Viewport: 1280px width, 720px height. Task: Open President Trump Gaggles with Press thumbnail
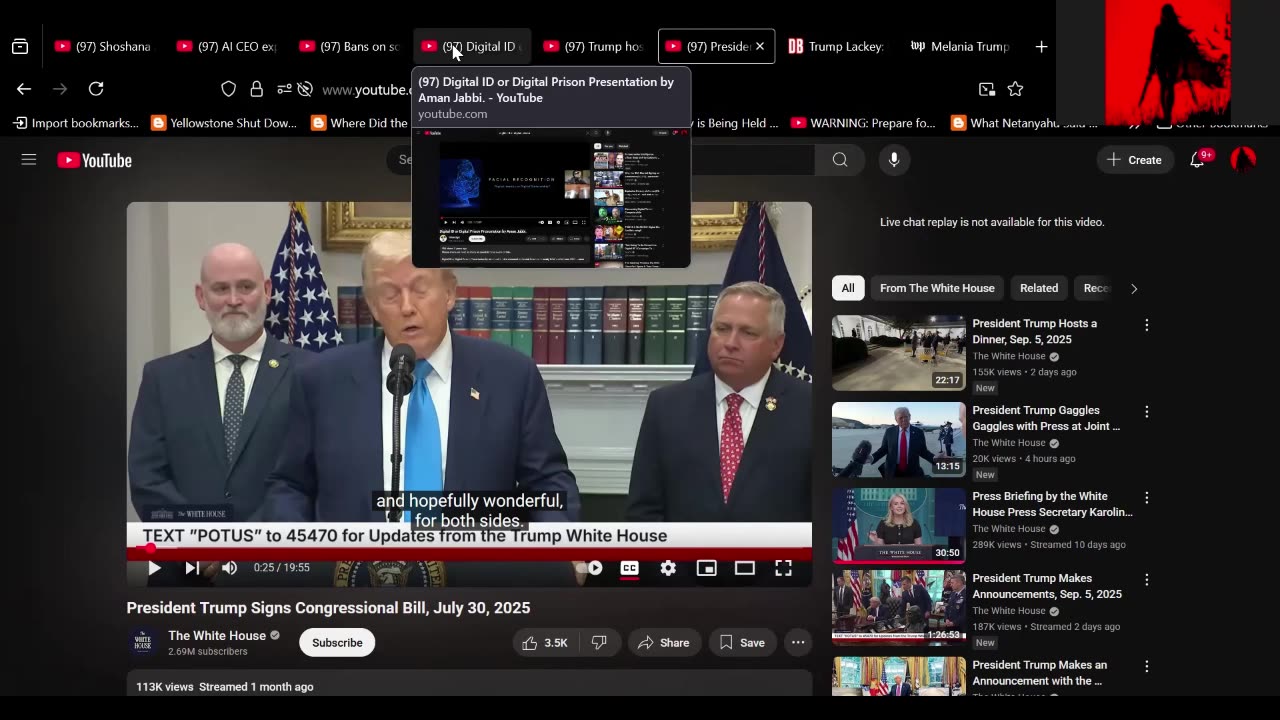(899, 440)
